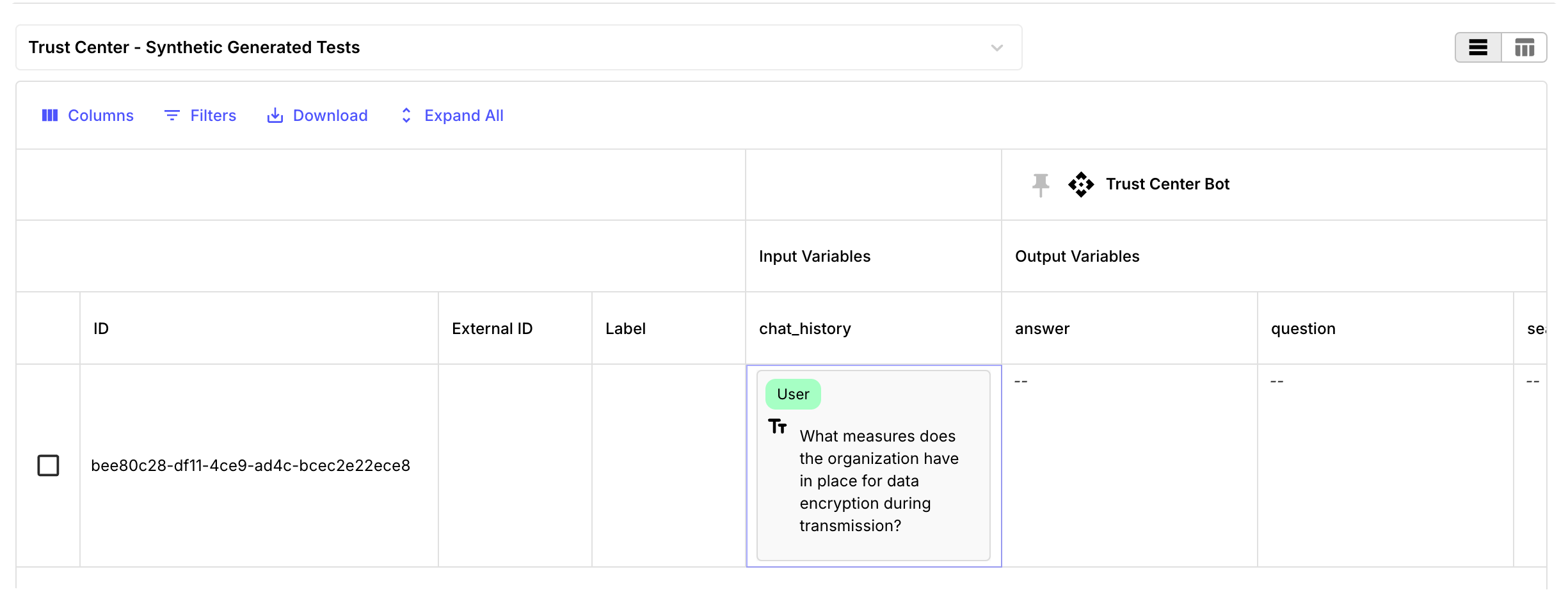Viewport: 1568px width, 590px height.
Task: Tick the checkbox for row bee80c28
Action: (49, 465)
